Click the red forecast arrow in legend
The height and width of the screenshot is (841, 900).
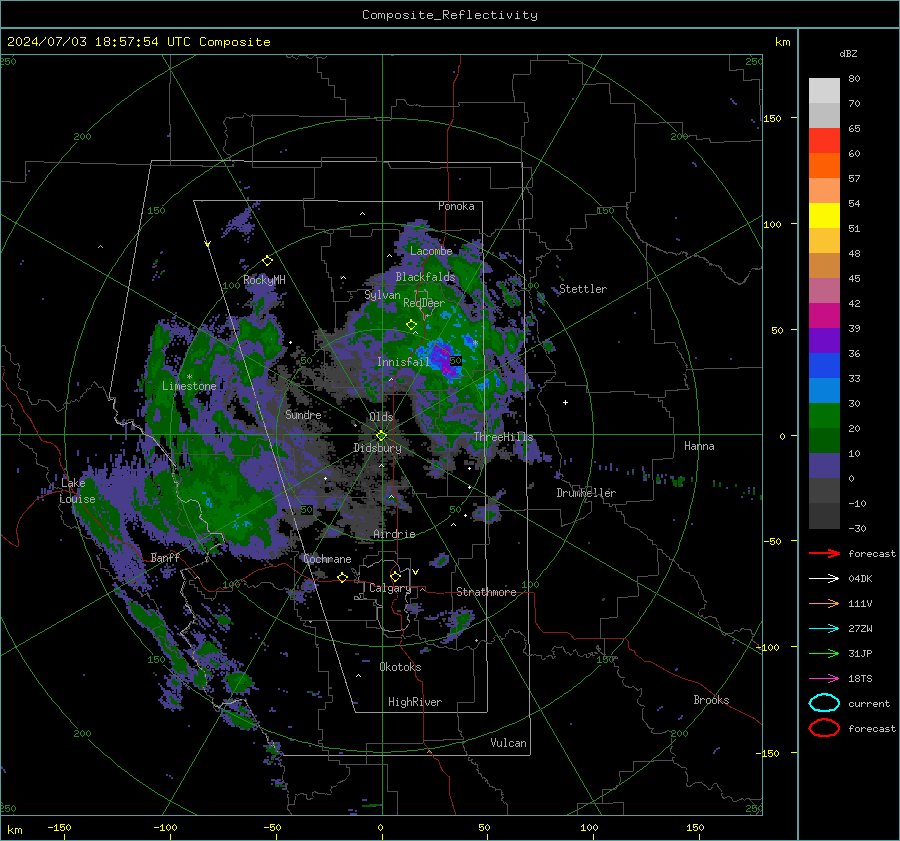coord(824,553)
